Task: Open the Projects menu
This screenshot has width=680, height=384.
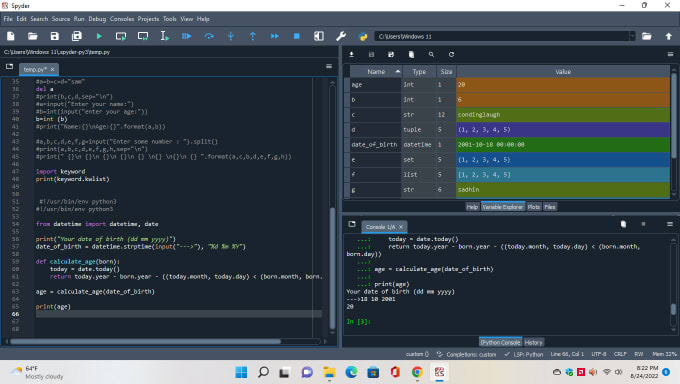Action: pyautogui.click(x=148, y=19)
